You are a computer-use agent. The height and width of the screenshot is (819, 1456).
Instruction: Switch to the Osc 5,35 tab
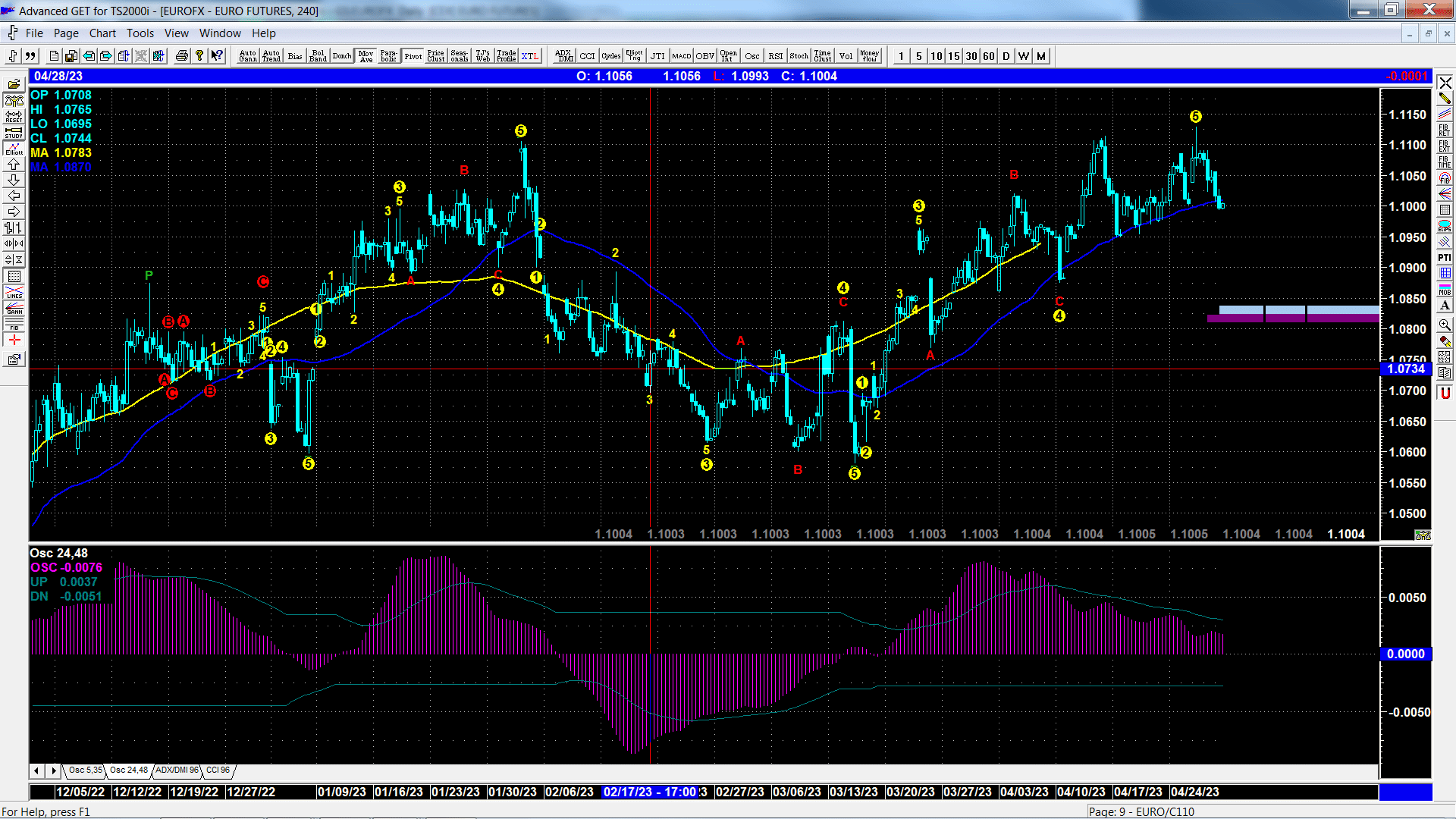[85, 770]
